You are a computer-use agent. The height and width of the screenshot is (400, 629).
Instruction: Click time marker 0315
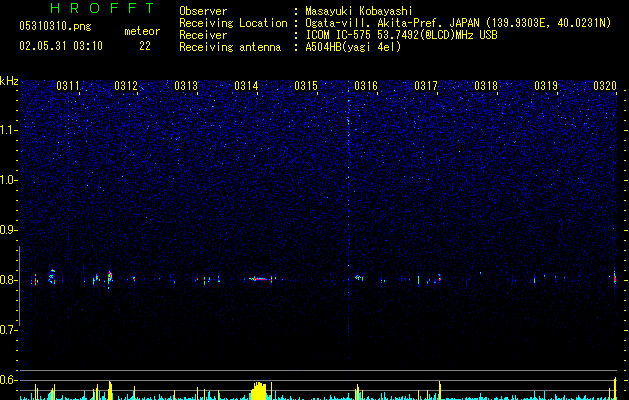(x=306, y=85)
